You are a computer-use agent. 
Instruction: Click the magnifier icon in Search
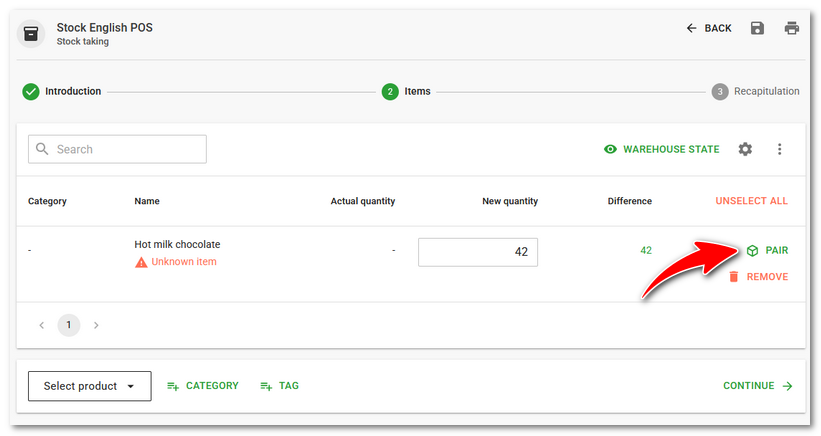[x=42, y=149]
